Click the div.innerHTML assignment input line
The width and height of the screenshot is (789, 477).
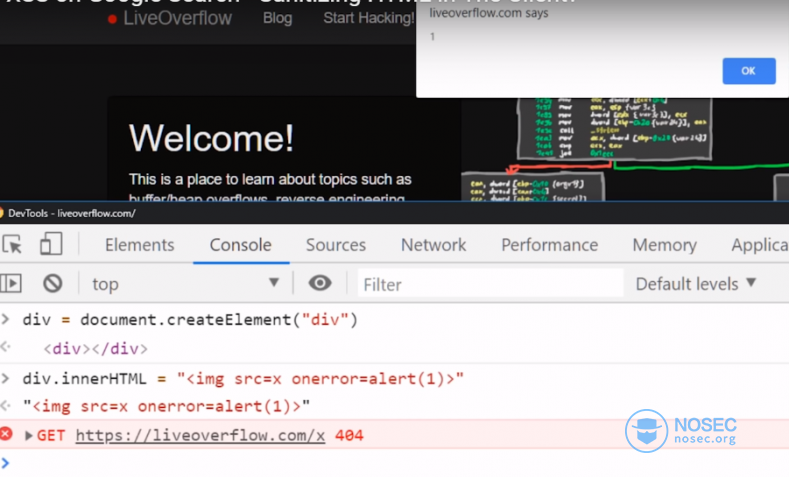click(243, 378)
